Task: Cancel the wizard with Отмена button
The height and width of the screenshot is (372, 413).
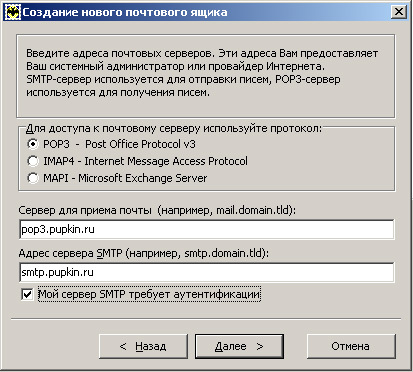Action: tap(351, 347)
